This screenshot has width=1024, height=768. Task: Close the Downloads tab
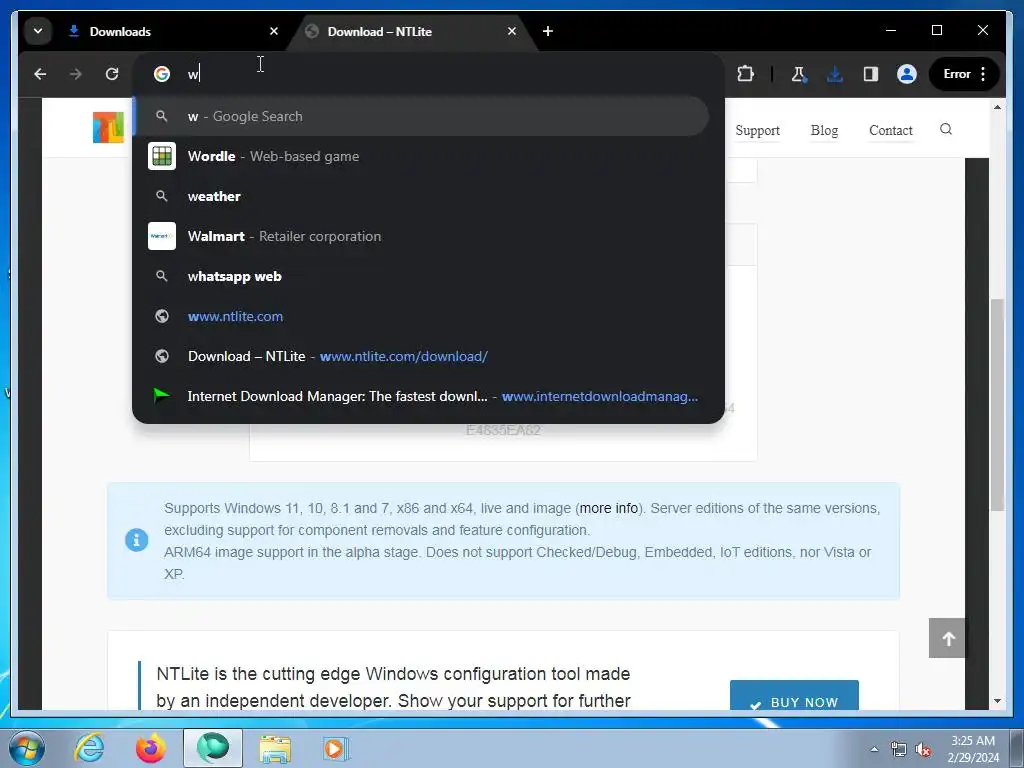pyautogui.click(x=274, y=31)
